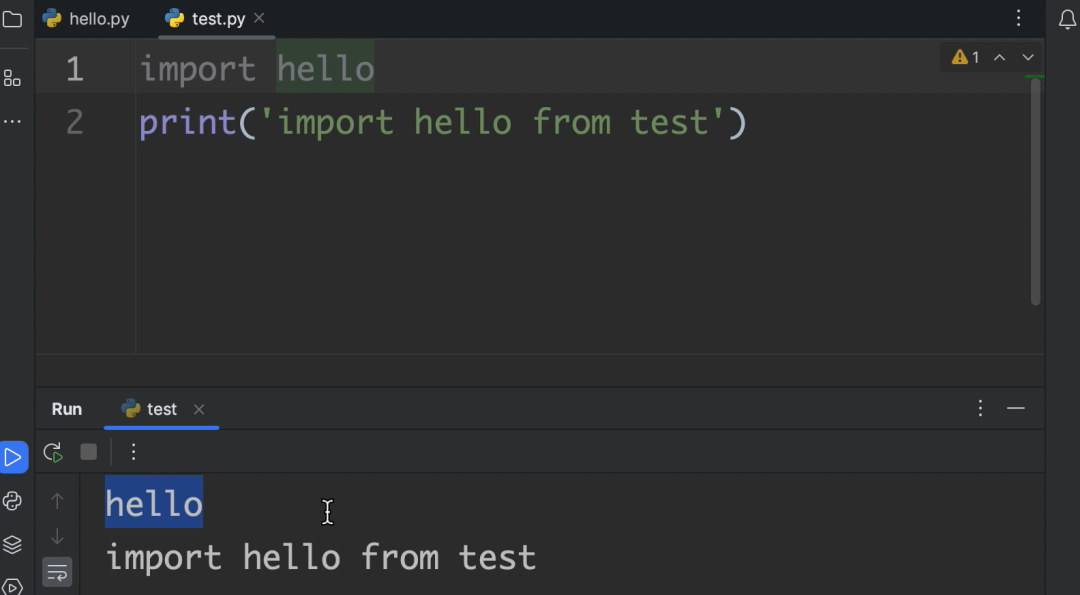Switch to the hello.py editor tab
Screen dimensions: 1080x595
tap(86, 19)
